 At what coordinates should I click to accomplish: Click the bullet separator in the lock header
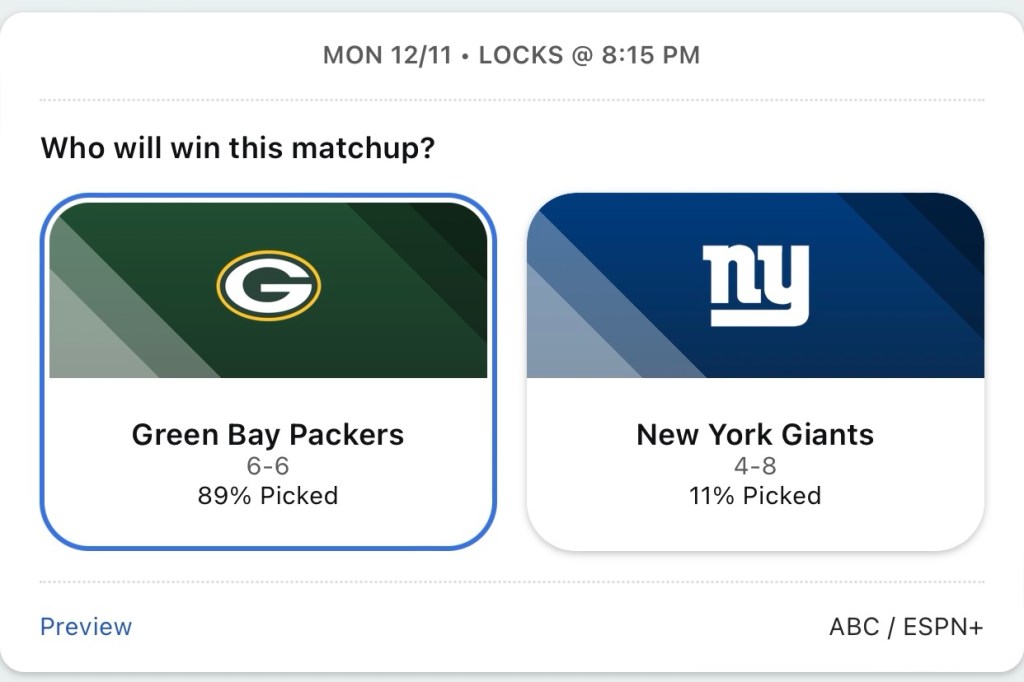[465, 55]
